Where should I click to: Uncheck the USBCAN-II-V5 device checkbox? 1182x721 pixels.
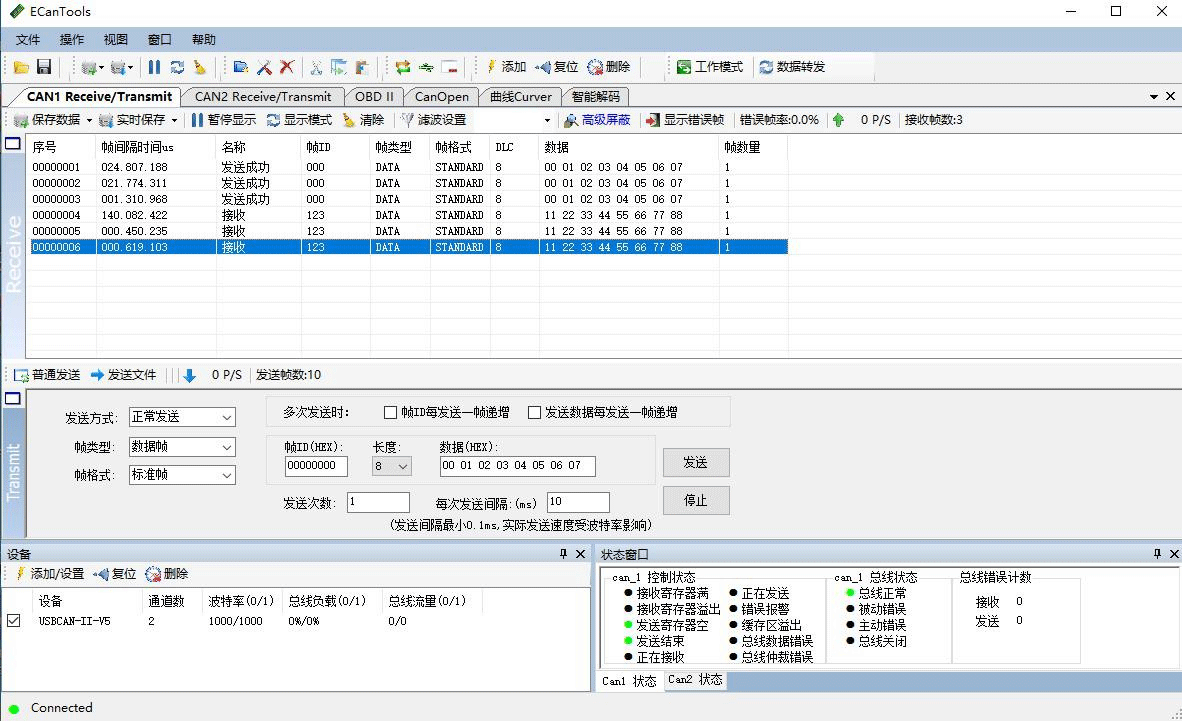pyautogui.click(x=14, y=621)
